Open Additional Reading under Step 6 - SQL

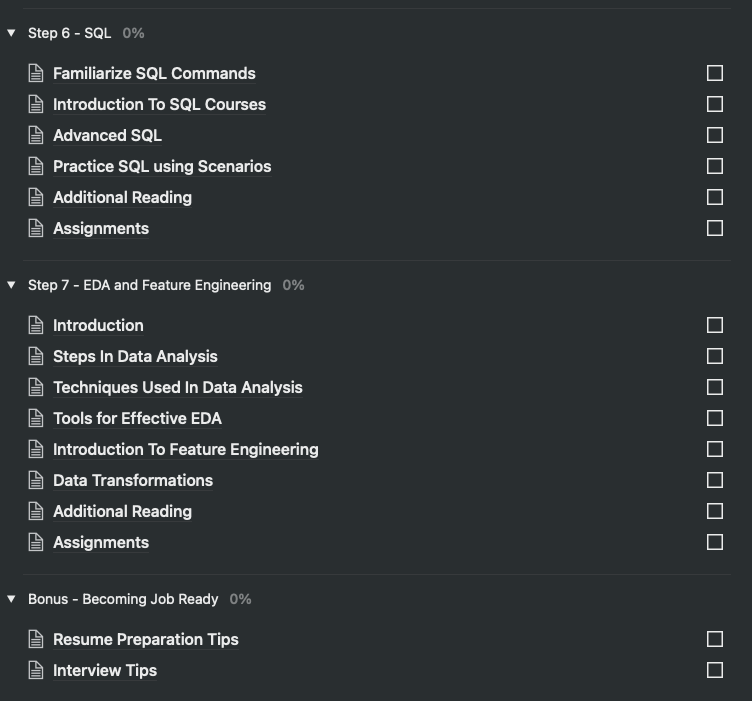(x=122, y=197)
